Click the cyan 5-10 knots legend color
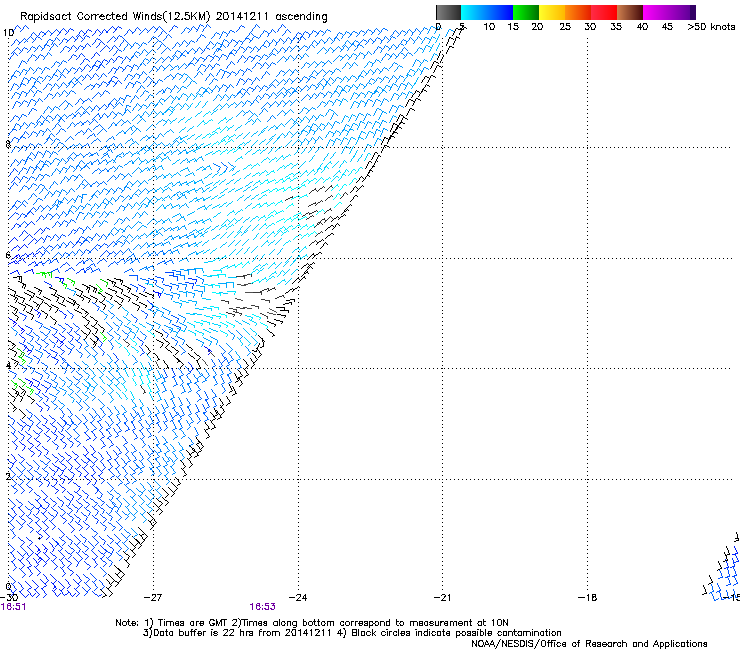This screenshot has width=740, height=650. click(474, 12)
